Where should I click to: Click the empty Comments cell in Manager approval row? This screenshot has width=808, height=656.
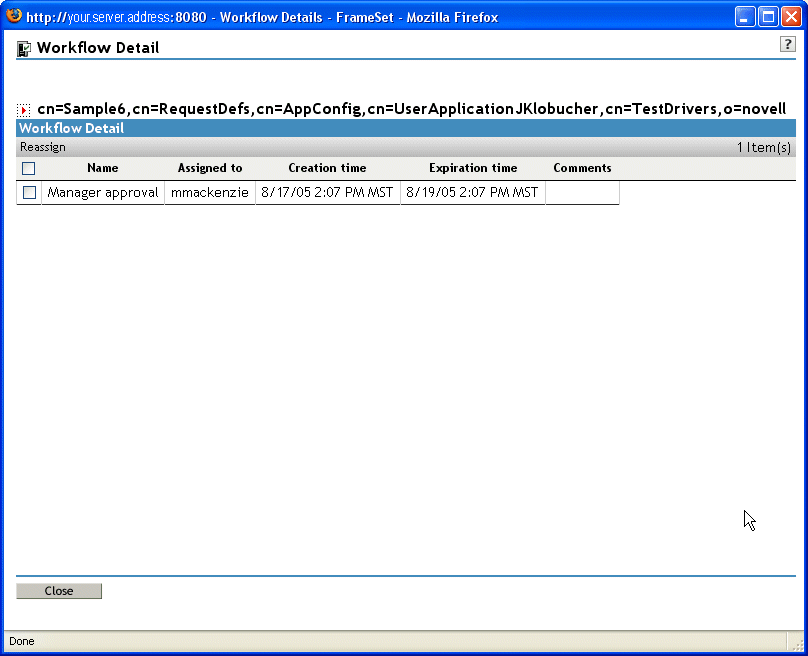tap(582, 193)
